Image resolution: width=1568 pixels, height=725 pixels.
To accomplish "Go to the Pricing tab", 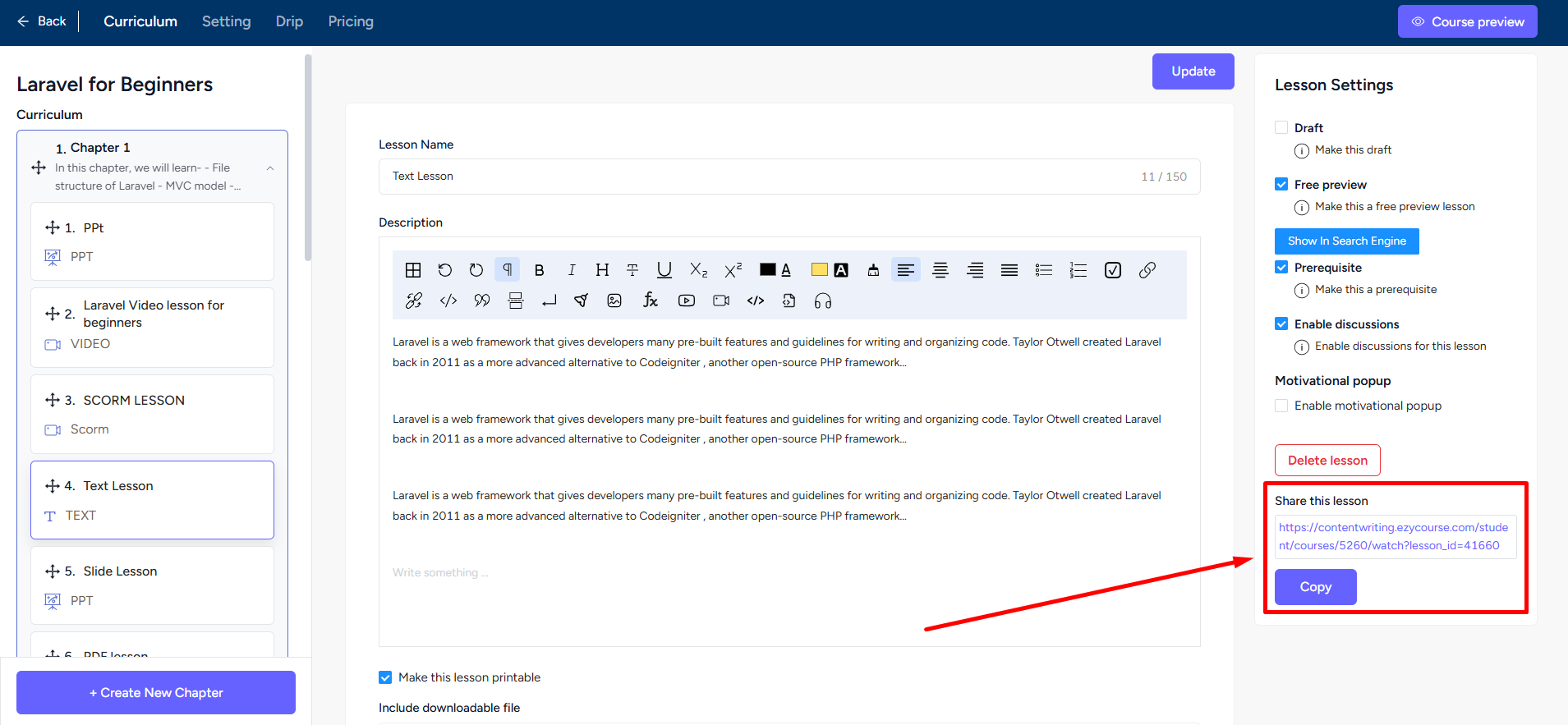I will pyautogui.click(x=351, y=21).
